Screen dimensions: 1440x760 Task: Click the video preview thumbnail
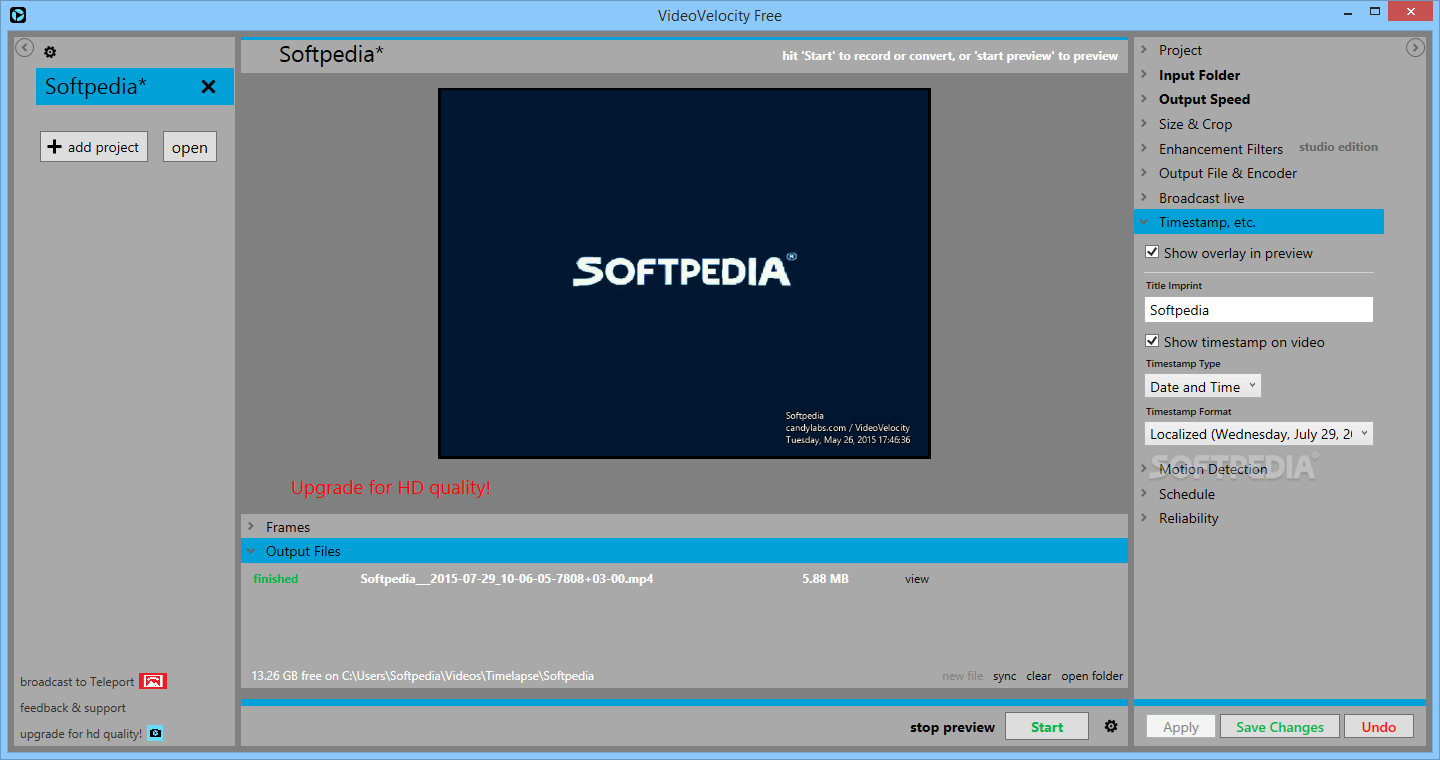[x=684, y=273]
